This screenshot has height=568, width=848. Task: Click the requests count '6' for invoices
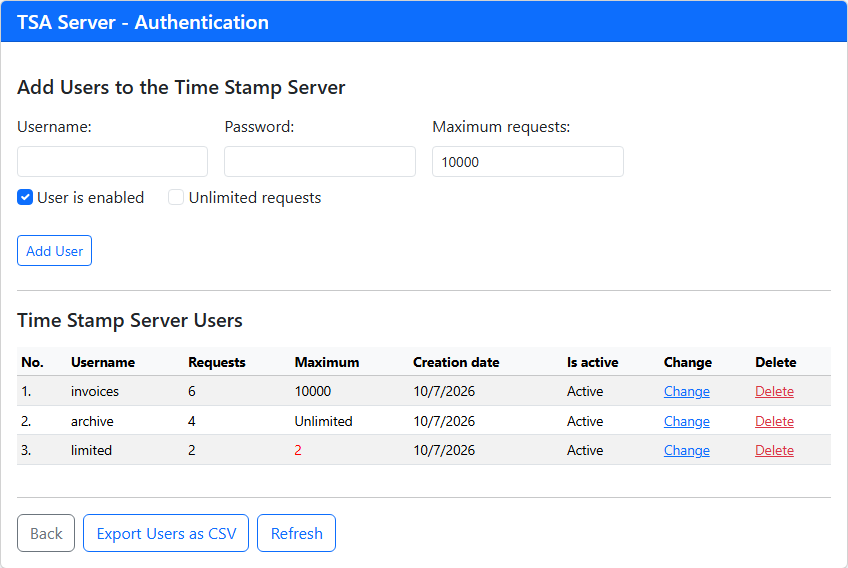[191, 391]
